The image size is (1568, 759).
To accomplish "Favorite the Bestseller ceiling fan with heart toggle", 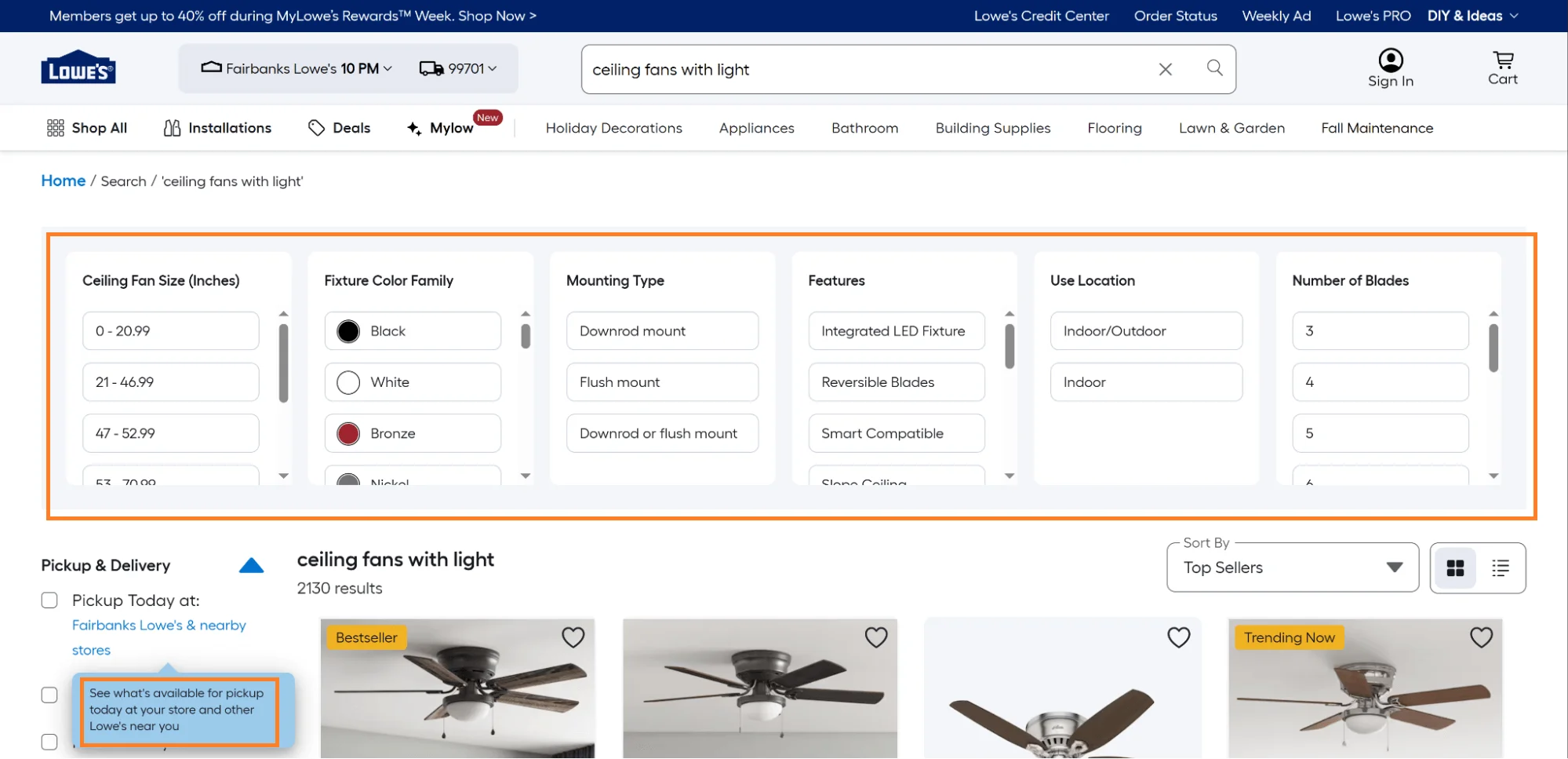I will tap(573, 637).
